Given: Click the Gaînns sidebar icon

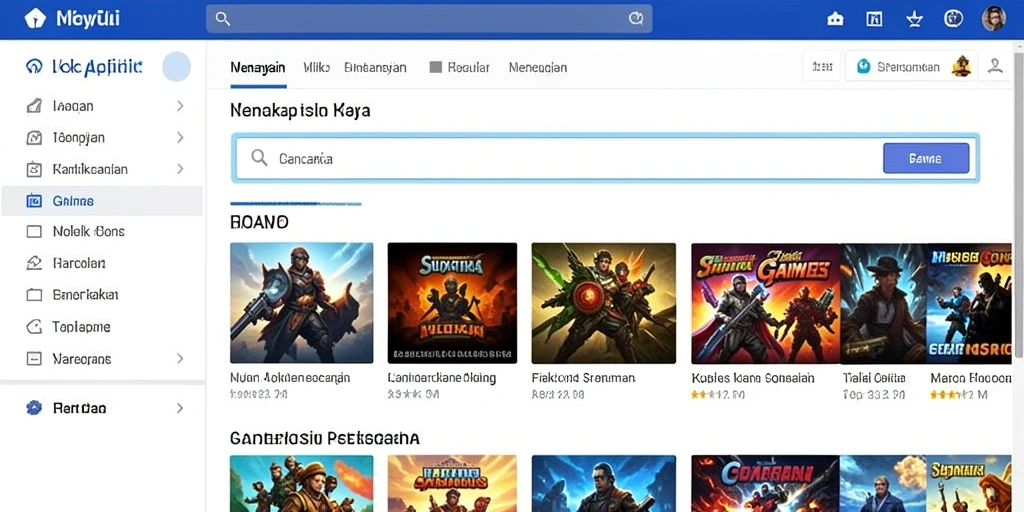Looking at the screenshot, I should [34, 201].
